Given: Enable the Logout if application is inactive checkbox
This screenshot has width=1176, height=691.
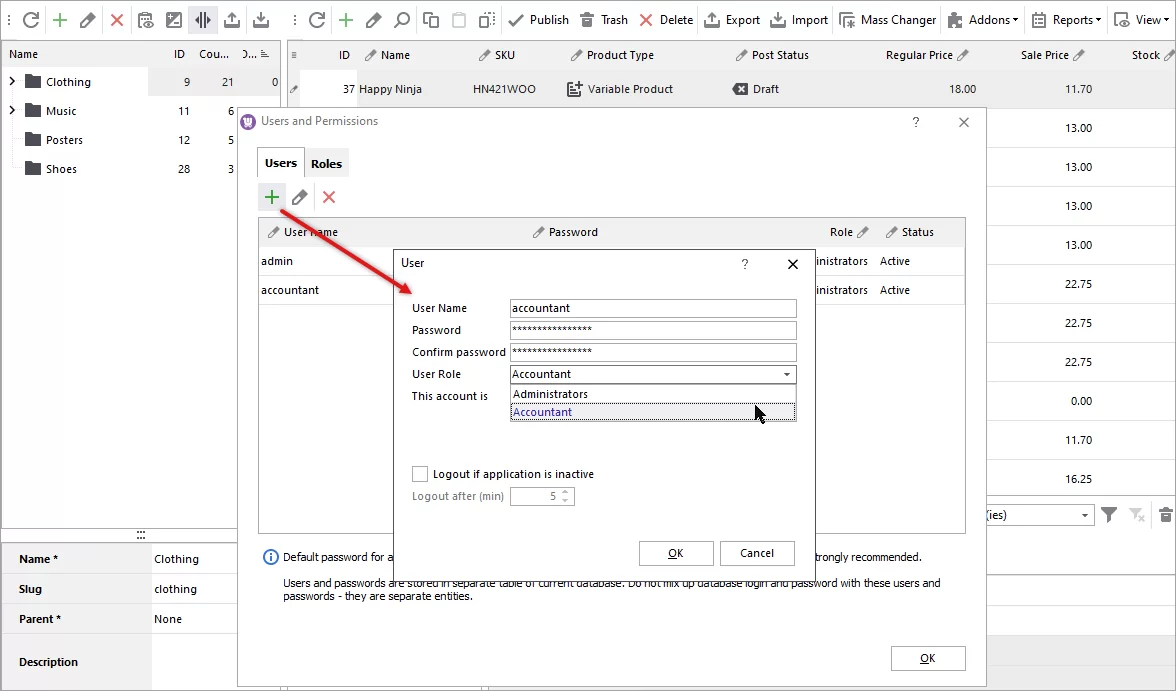Looking at the screenshot, I should pyautogui.click(x=420, y=475).
